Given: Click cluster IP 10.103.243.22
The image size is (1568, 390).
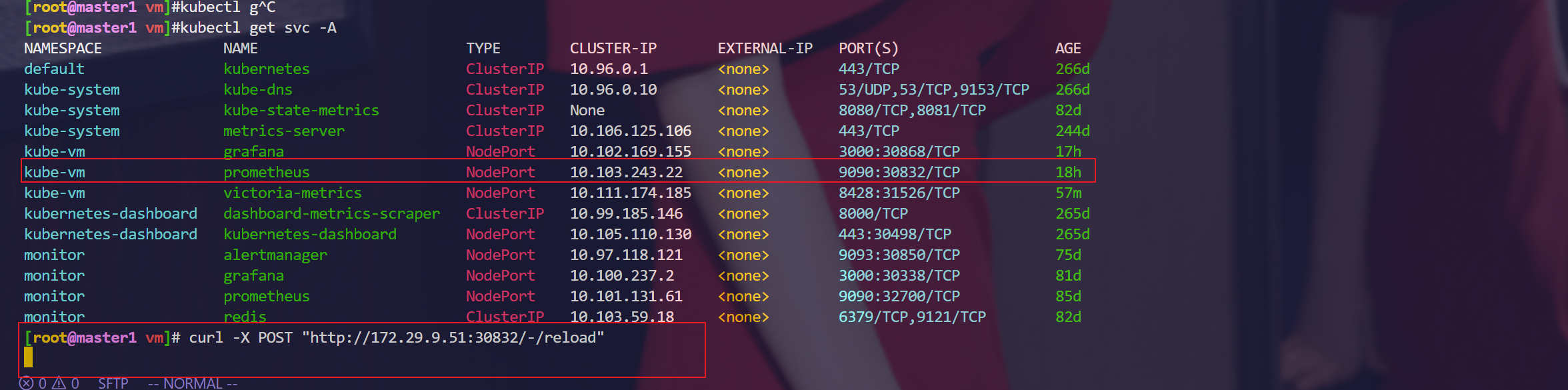Looking at the screenshot, I should point(626,172).
